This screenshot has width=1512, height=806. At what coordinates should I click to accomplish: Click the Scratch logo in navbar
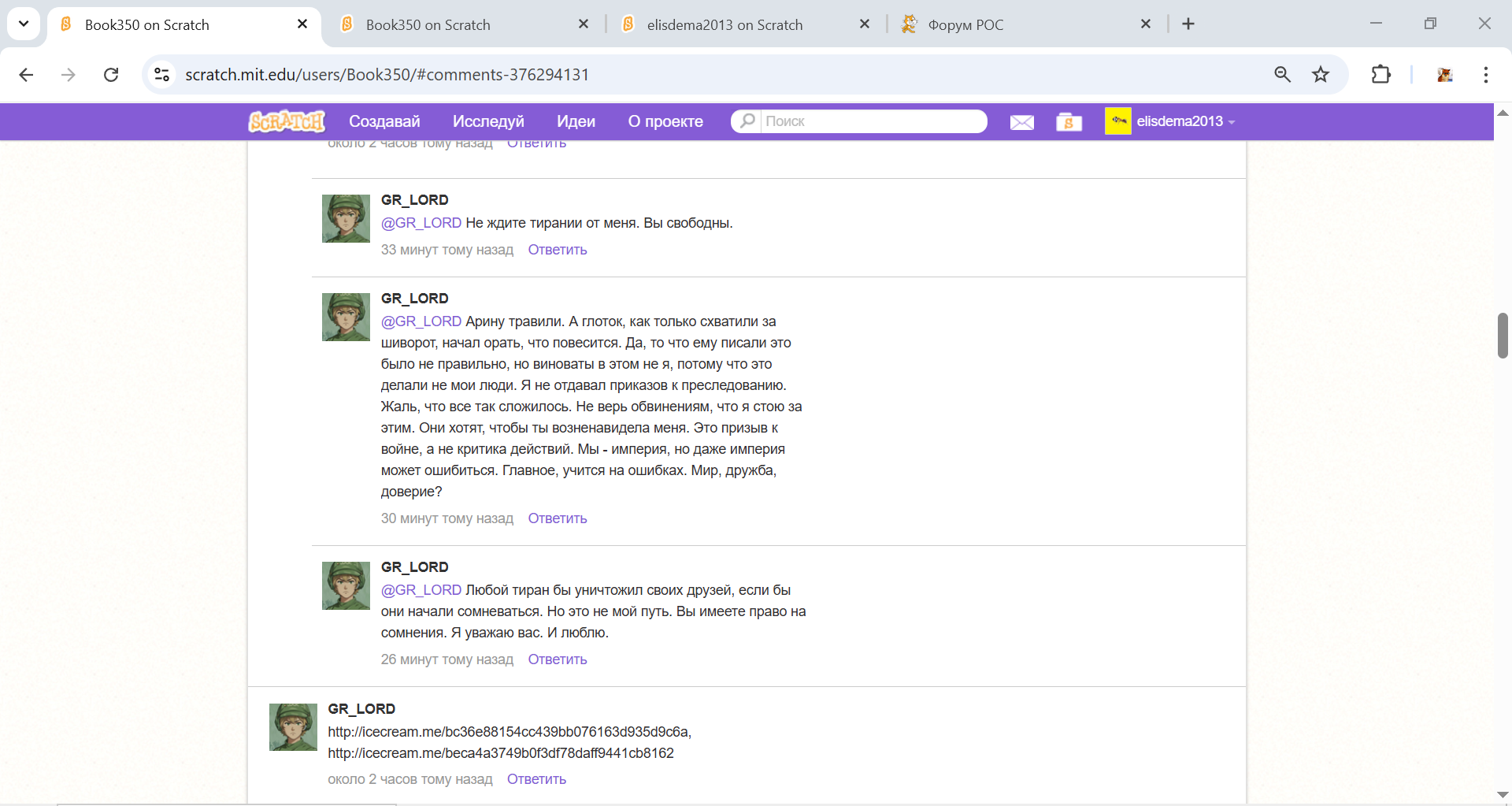(287, 121)
